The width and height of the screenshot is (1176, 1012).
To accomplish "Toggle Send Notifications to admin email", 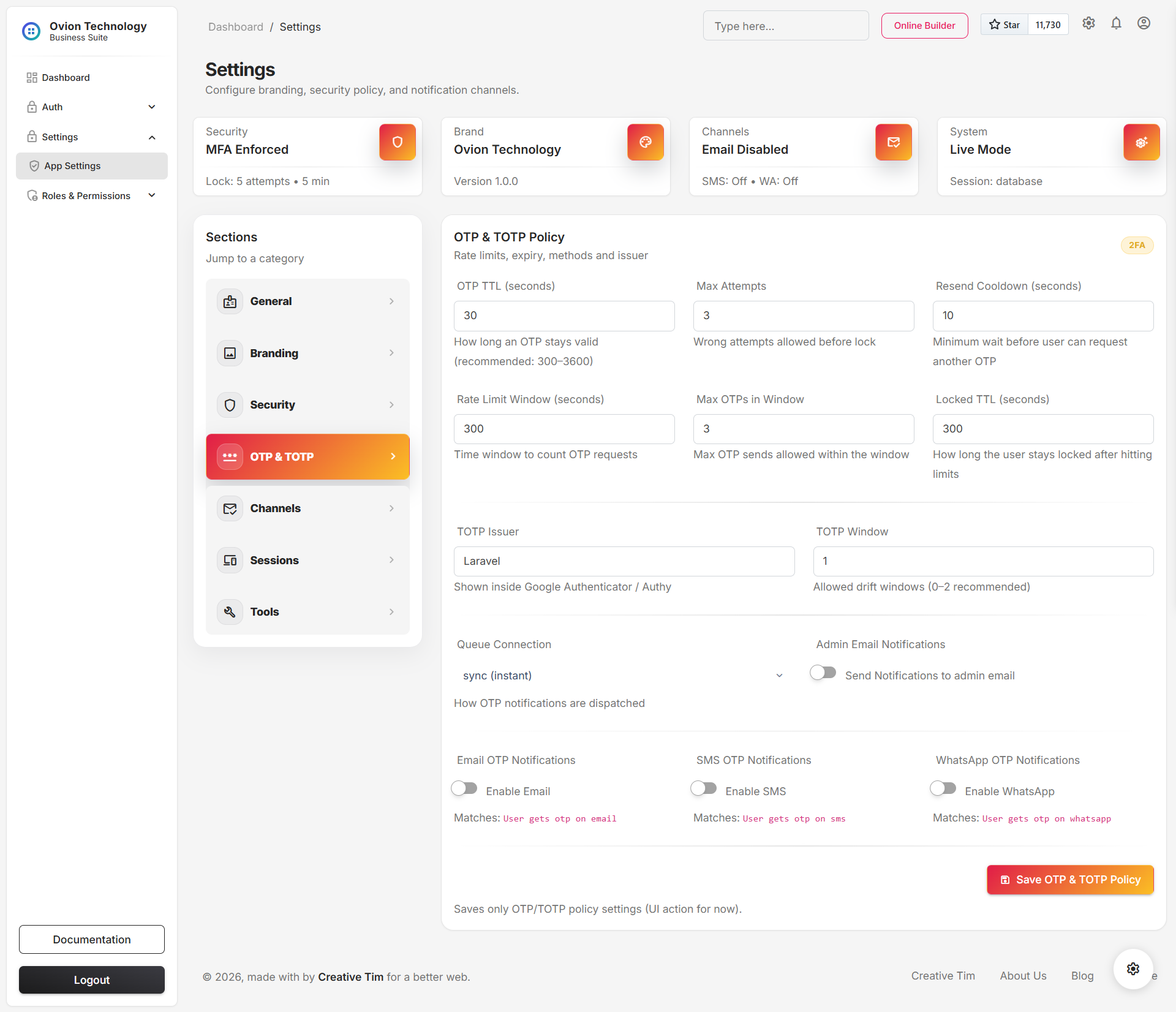I will click(x=823, y=673).
